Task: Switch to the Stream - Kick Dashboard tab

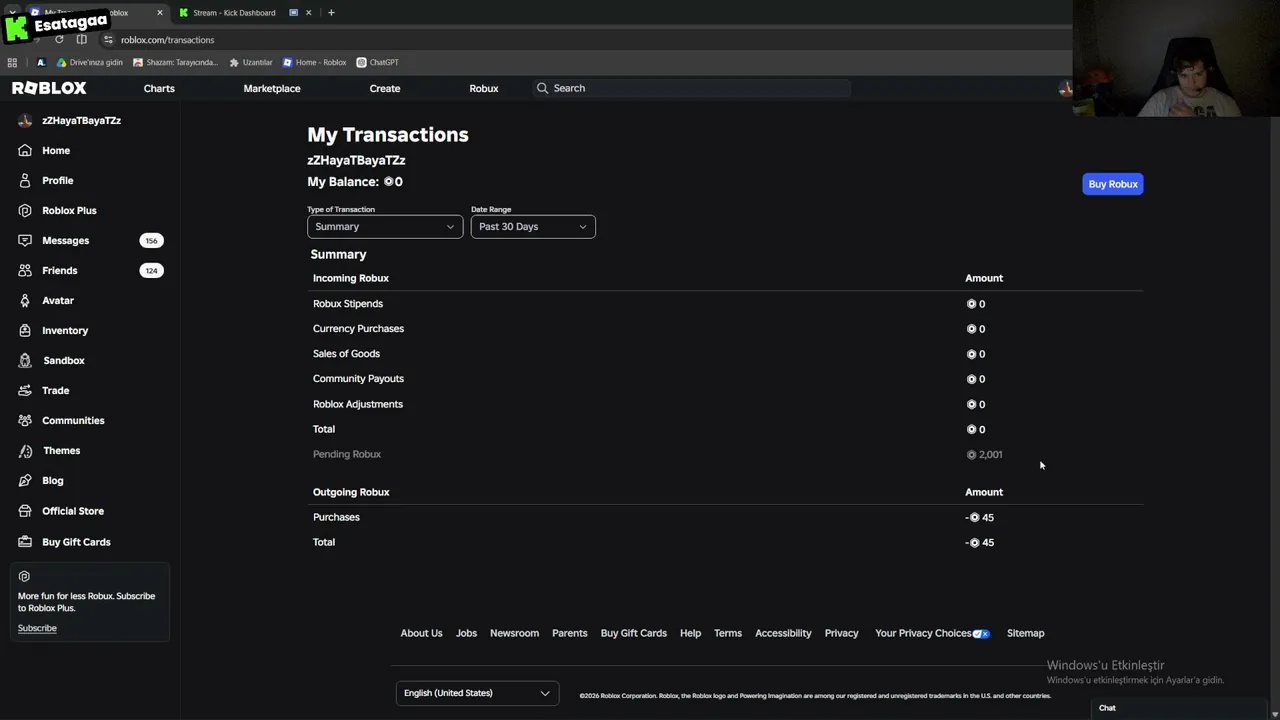Action: [x=233, y=13]
